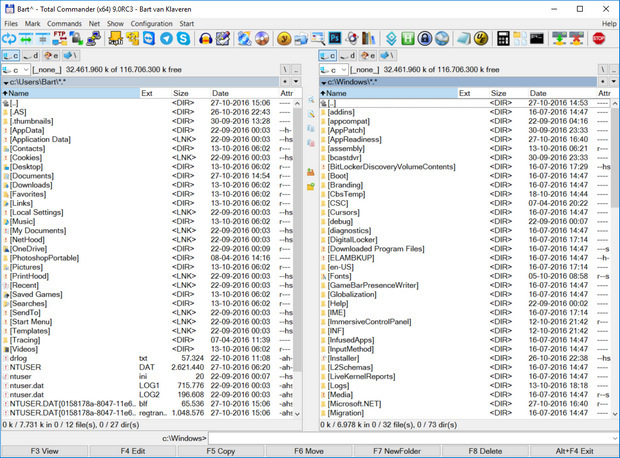Launch UltraEdit UE icon
Screen dimensions: 620x458
(481, 39)
